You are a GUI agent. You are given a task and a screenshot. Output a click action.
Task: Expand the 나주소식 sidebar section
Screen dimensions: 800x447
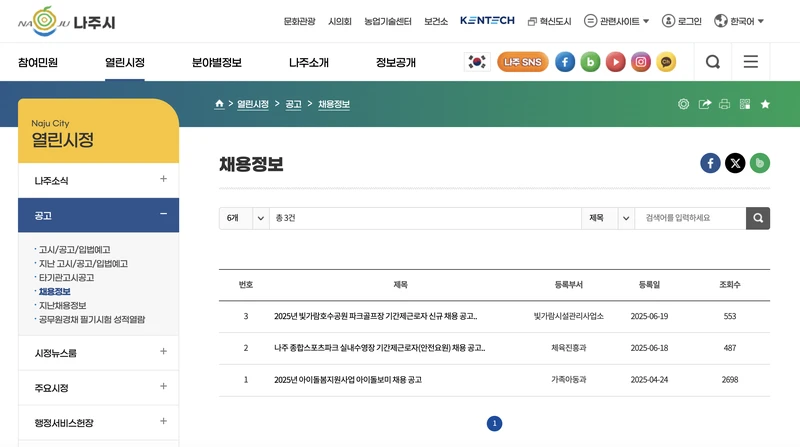point(98,180)
